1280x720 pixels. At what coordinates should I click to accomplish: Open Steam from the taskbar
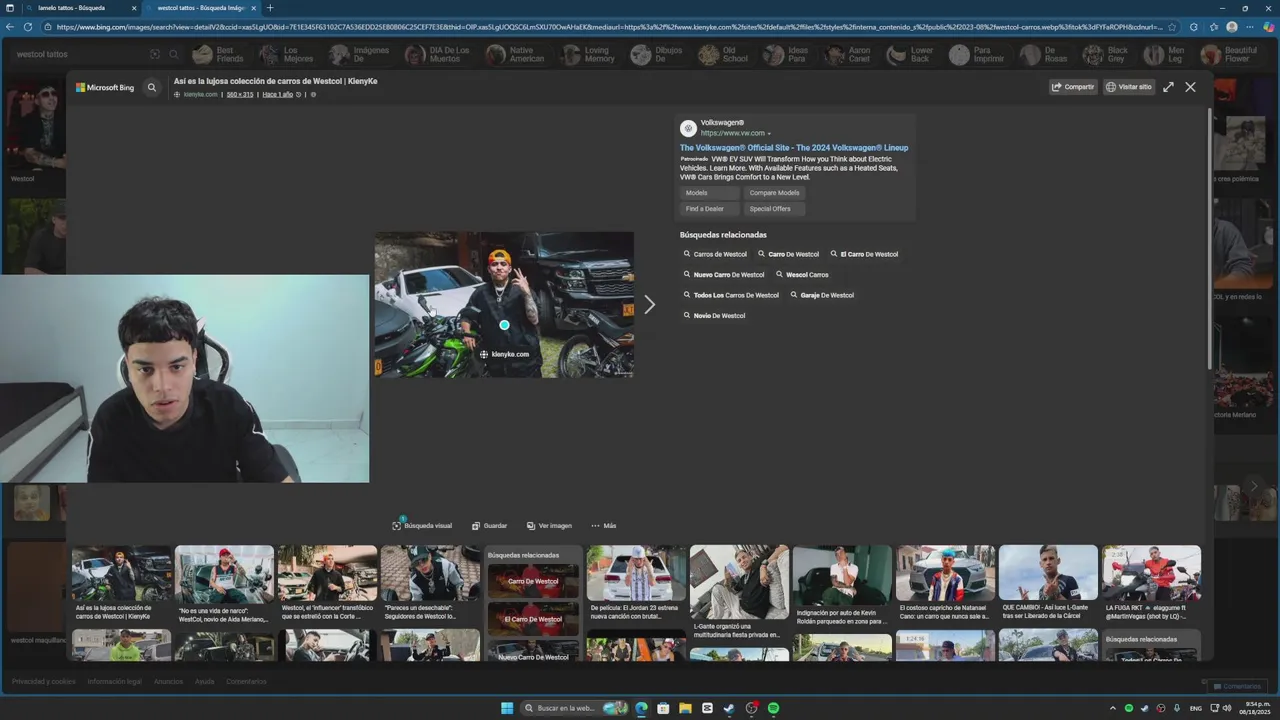(730, 708)
